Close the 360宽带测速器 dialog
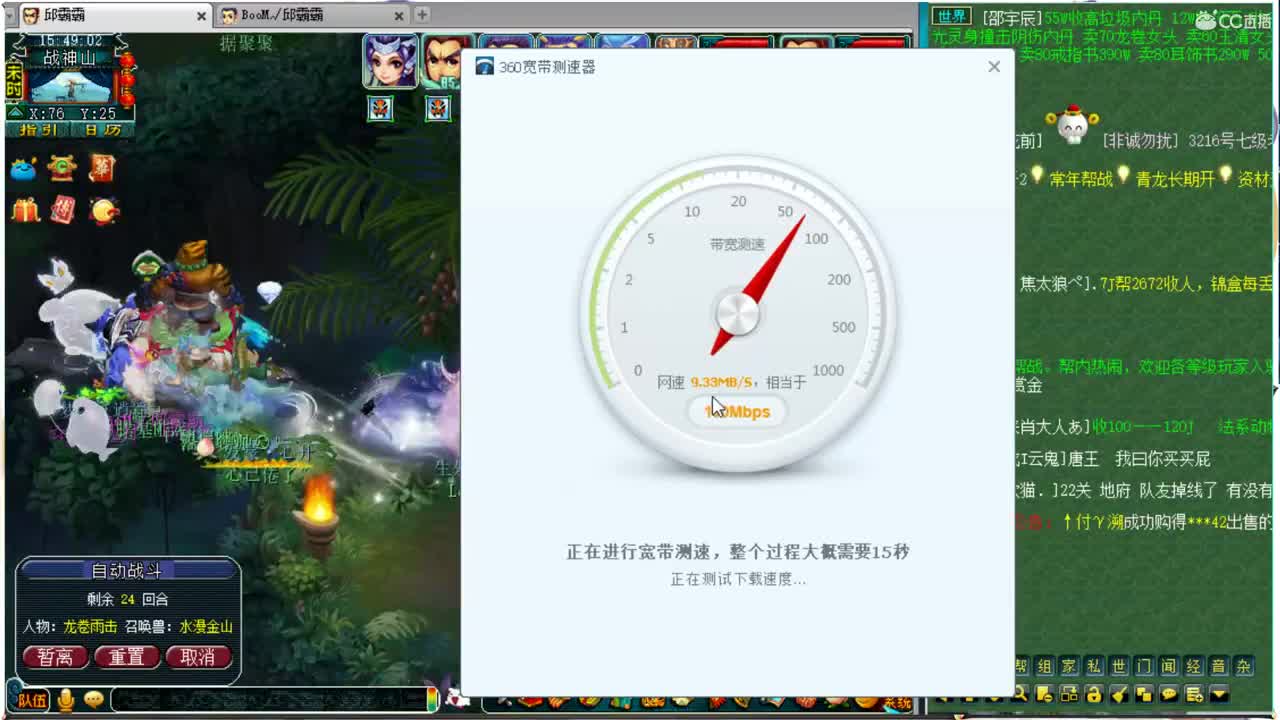 point(993,66)
